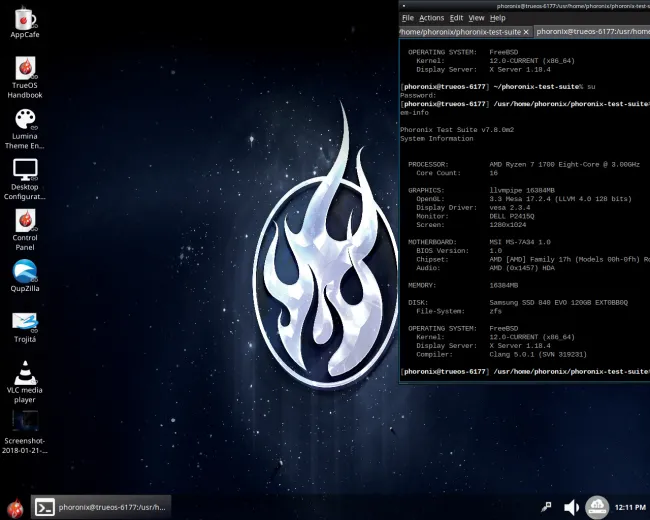Open the Help menu in terminal
Viewport: 650px width, 520px height.
coord(497,18)
